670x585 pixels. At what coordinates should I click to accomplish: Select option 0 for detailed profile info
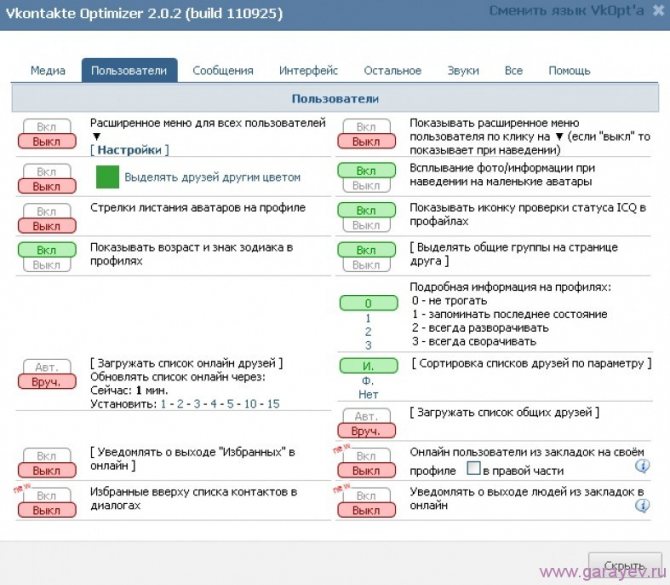point(368,303)
